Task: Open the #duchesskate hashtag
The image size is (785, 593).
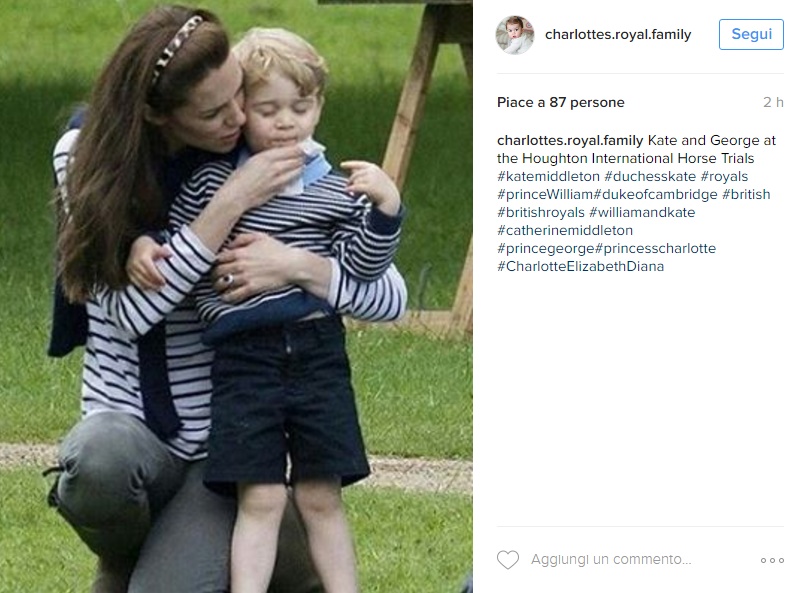Action: [650, 176]
